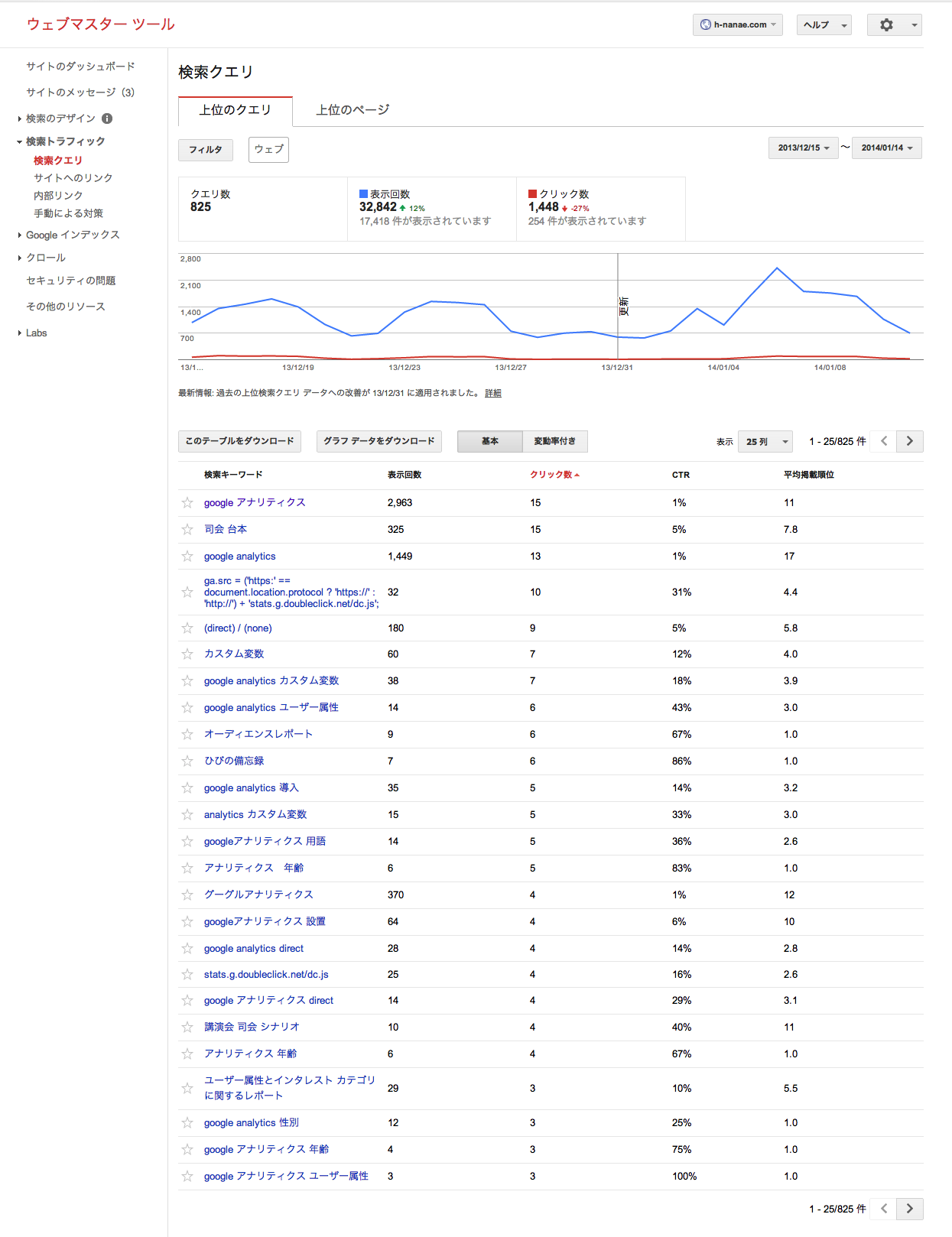Sort by the クリック数 column header

pyautogui.click(x=554, y=475)
